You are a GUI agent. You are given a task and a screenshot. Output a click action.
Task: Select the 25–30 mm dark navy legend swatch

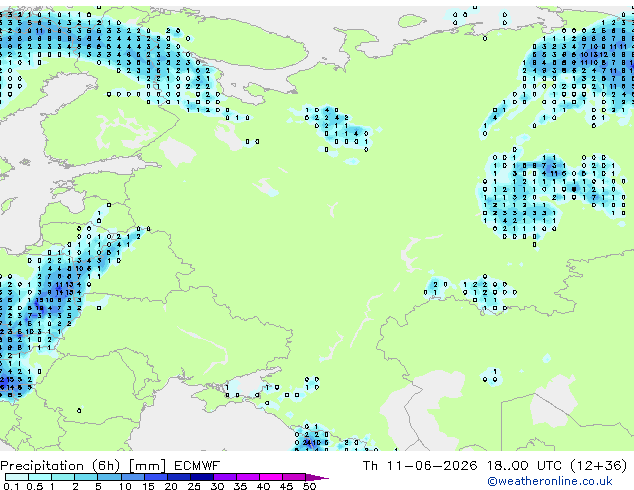[202, 477]
